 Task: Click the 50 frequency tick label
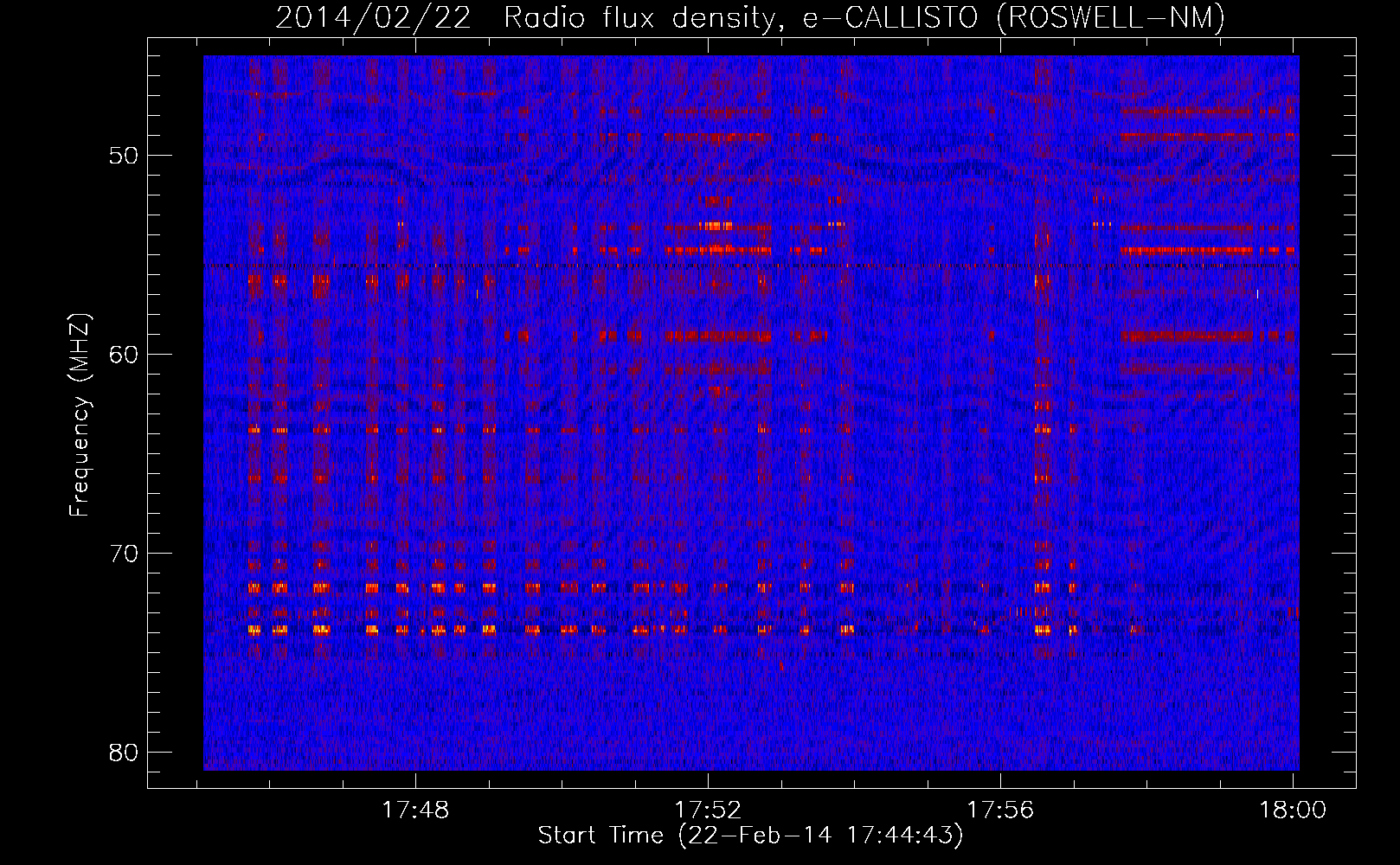point(125,156)
